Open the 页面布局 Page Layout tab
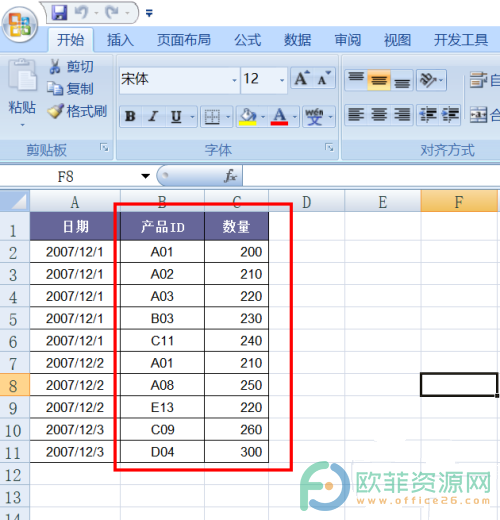This screenshot has height=520, width=500. click(x=184, y=40)
